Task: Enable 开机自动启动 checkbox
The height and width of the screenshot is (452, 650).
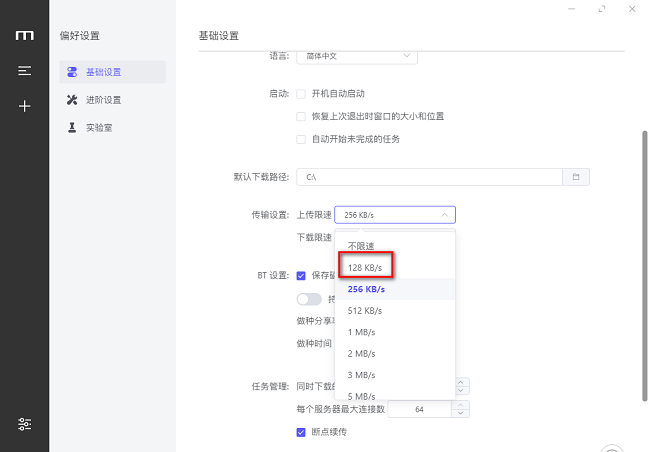Action: pyautogui.click(x=301, y=94)
